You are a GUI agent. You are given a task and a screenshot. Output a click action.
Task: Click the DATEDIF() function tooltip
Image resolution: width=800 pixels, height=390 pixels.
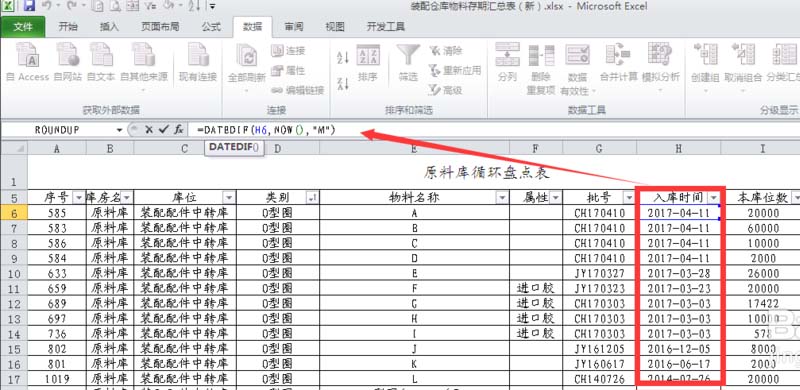pos(234,147)
